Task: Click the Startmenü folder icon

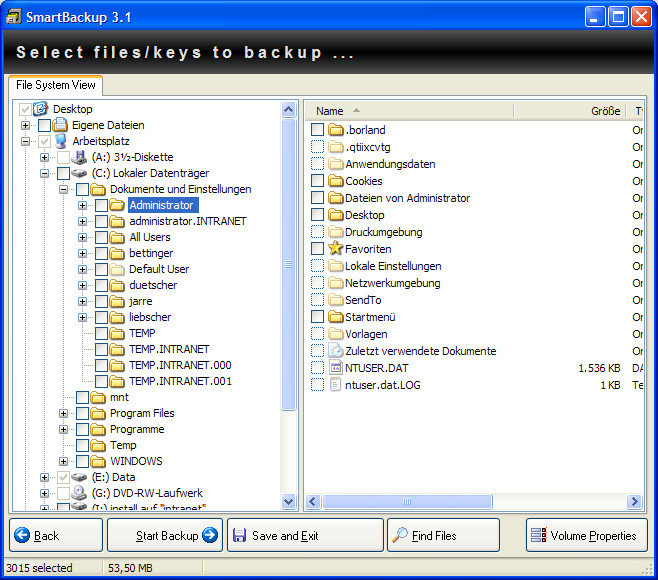Action: point(335,317)
